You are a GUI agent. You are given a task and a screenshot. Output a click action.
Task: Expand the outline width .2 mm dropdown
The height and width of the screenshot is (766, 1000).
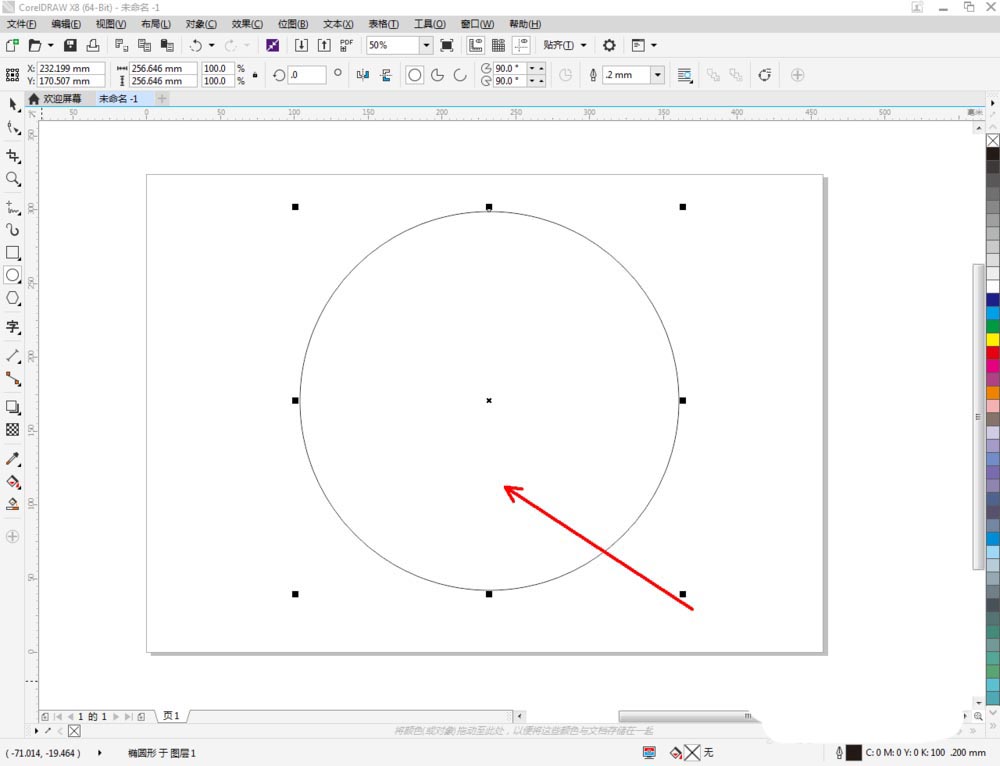657,75
